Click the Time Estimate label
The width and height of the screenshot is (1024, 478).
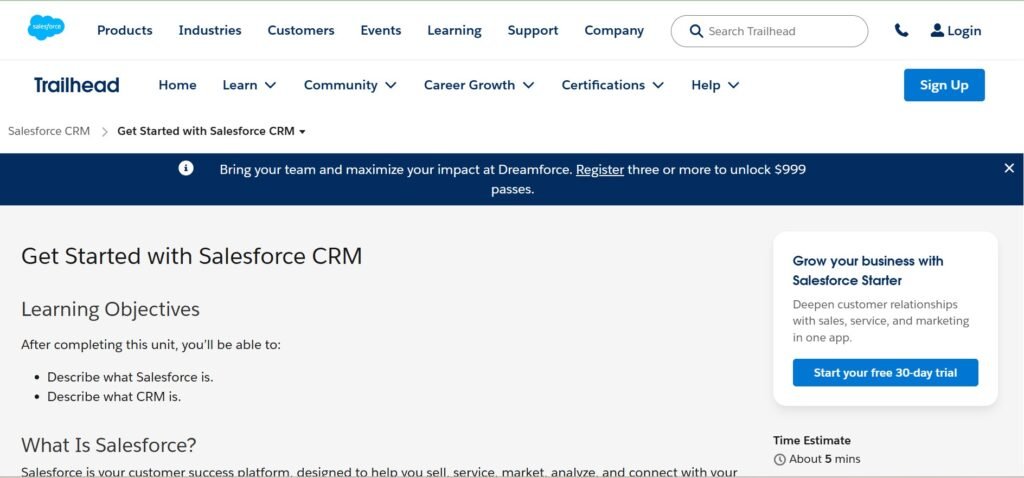pyautogui.click(x=812, y=441)
